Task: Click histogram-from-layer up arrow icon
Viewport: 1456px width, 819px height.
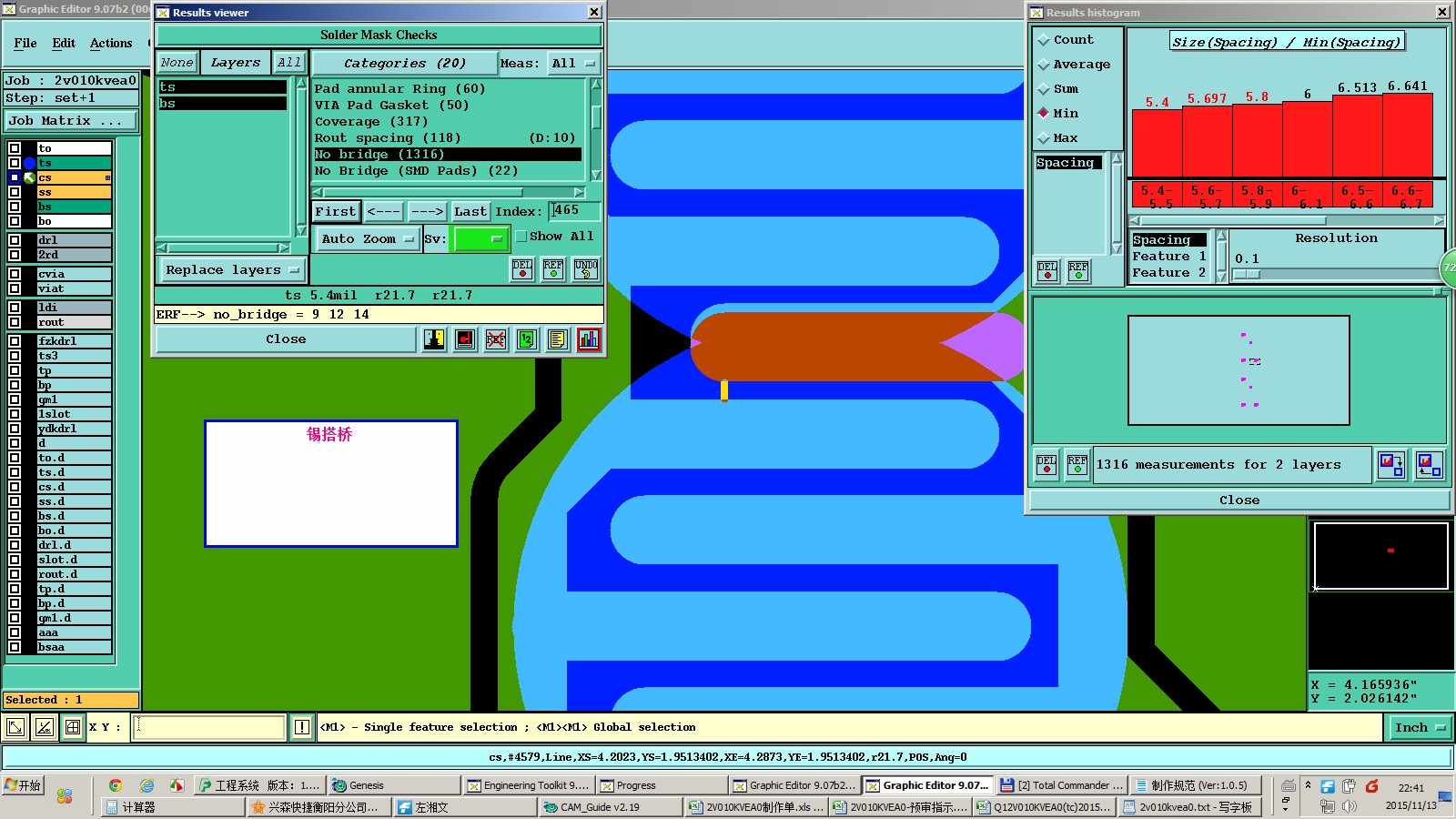Action: click(x=1429, y=465)
